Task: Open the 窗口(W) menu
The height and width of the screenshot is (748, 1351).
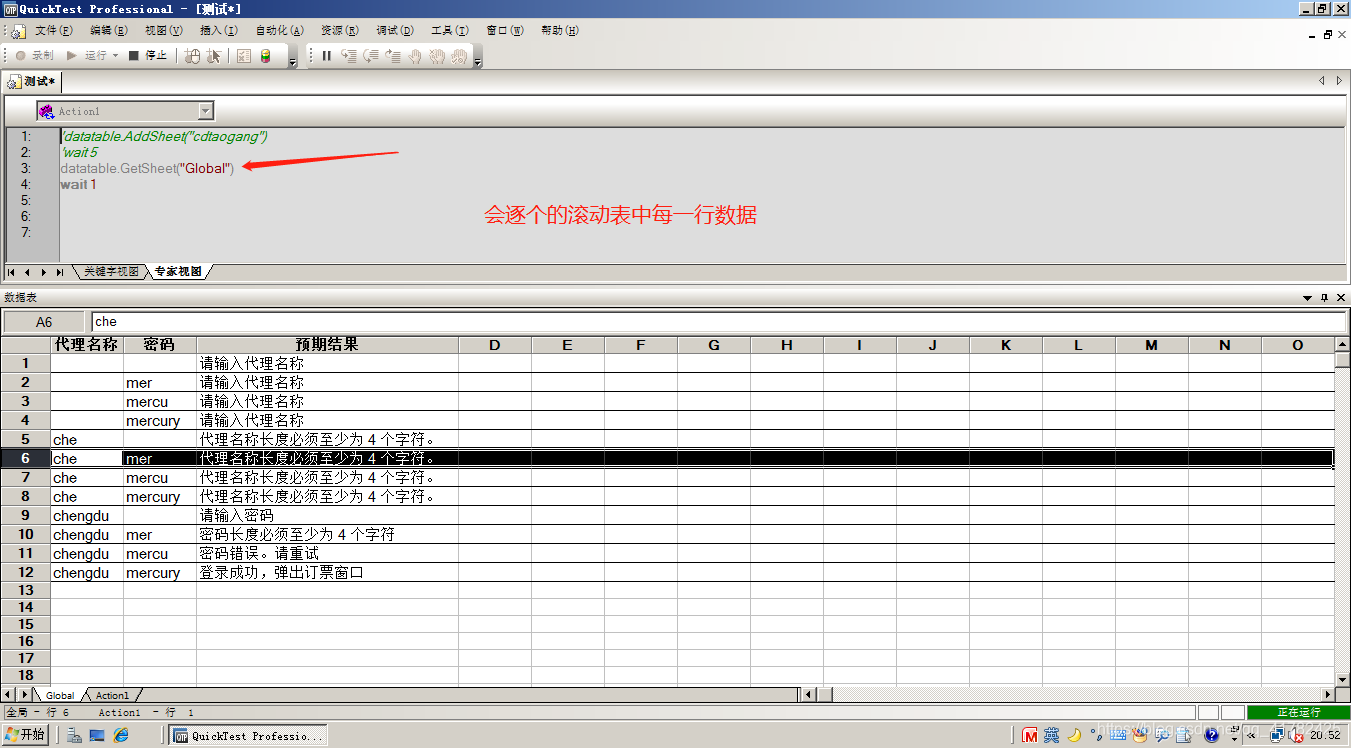Action: pos(505,31)
